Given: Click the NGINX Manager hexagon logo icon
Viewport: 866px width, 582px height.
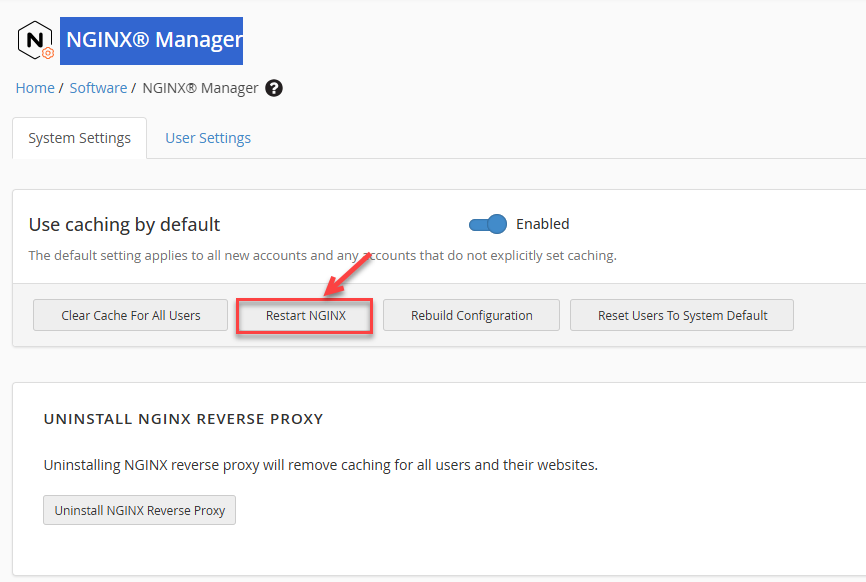Looking at the screenshot, I should click(35, 40).
